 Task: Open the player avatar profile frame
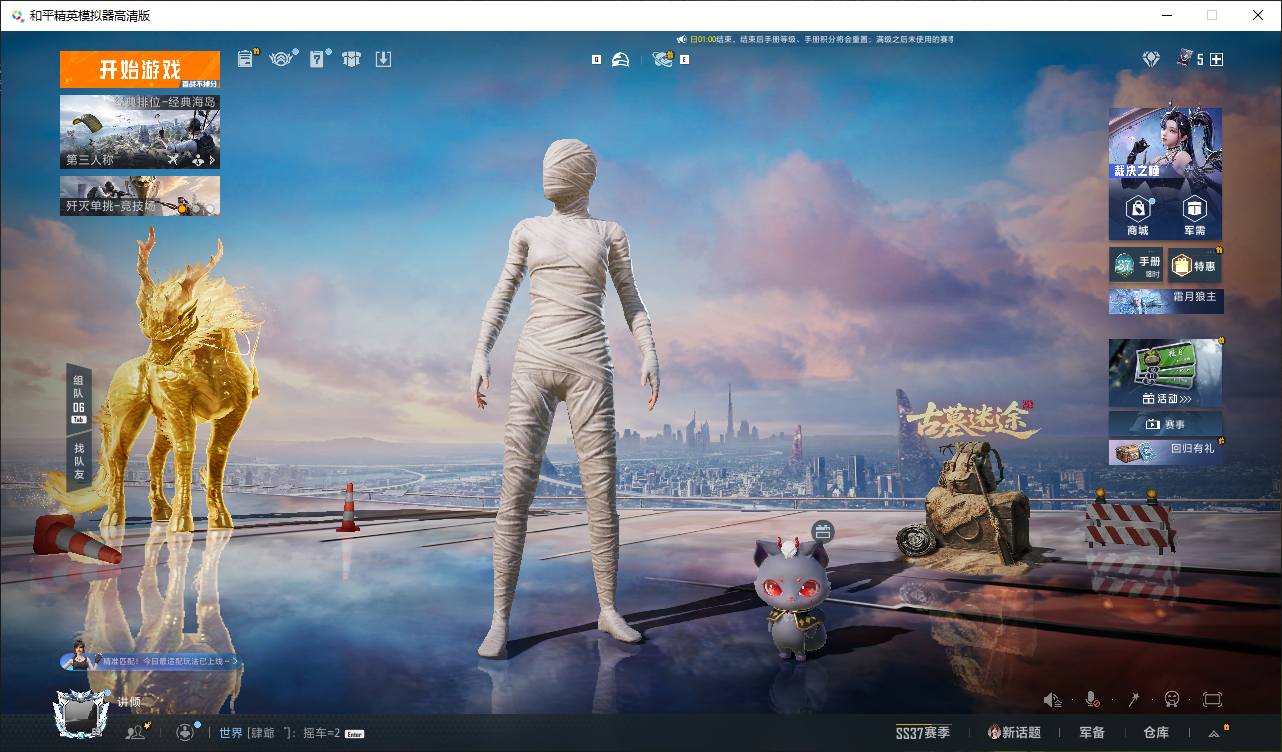pos(81,713)
